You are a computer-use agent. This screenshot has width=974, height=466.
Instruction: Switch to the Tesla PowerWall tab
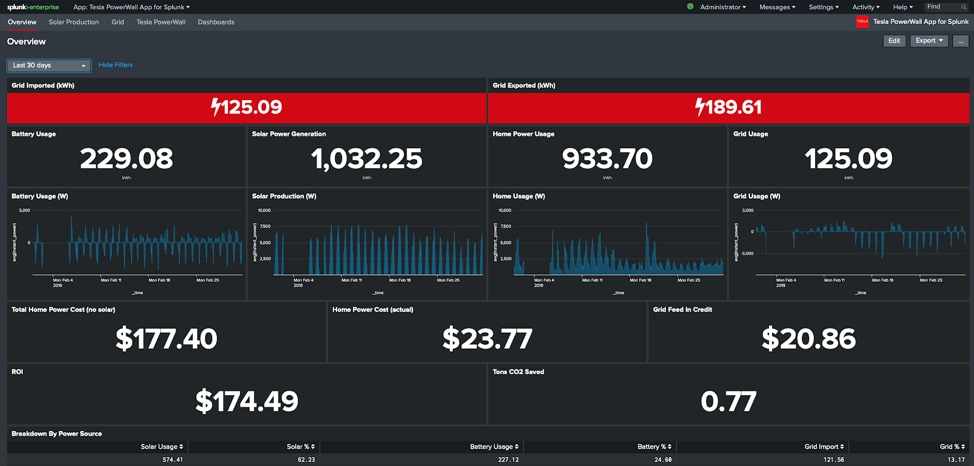click(x=161, y=22)
